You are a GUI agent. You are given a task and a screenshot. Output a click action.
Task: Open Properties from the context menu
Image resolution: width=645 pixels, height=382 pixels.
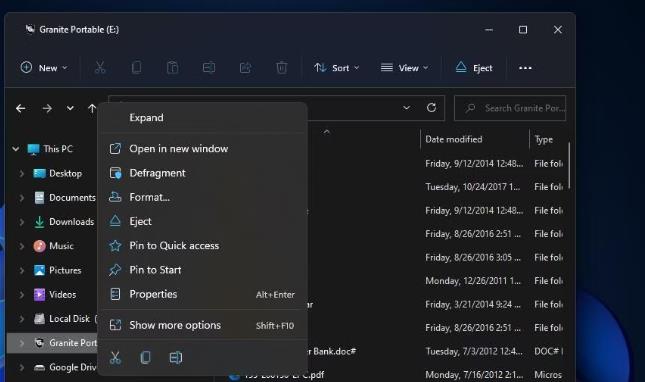coord(203,294)
